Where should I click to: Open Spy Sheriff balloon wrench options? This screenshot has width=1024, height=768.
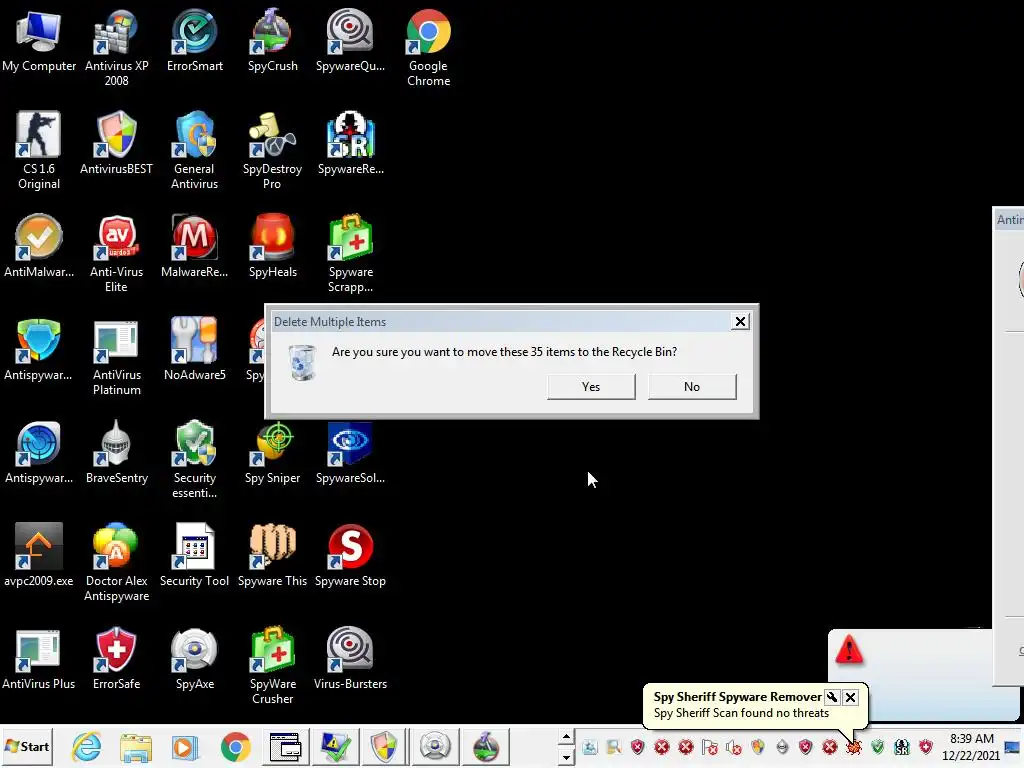click(832, 697)
